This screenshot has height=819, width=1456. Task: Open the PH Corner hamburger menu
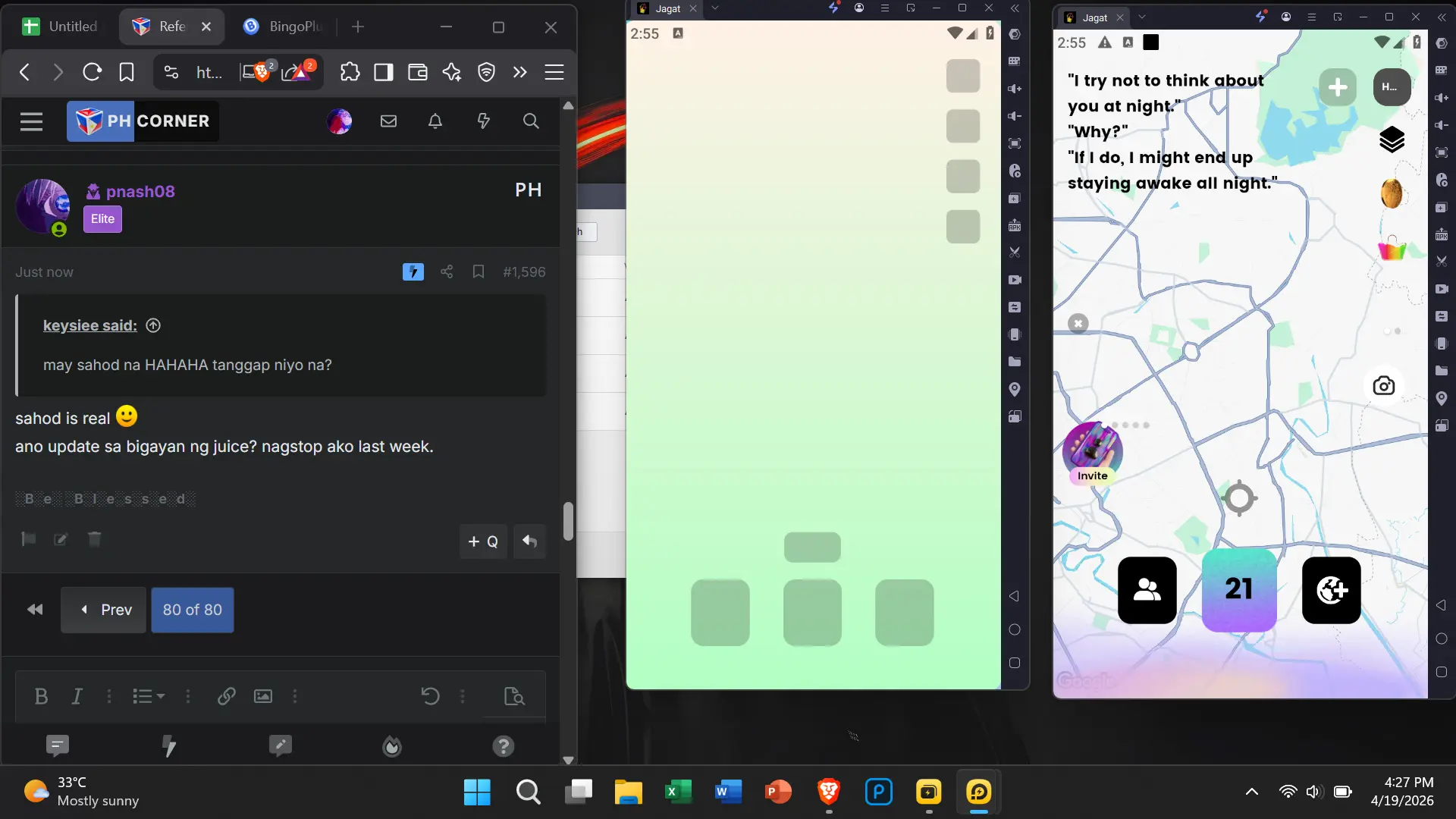click(x=31, y=121)
